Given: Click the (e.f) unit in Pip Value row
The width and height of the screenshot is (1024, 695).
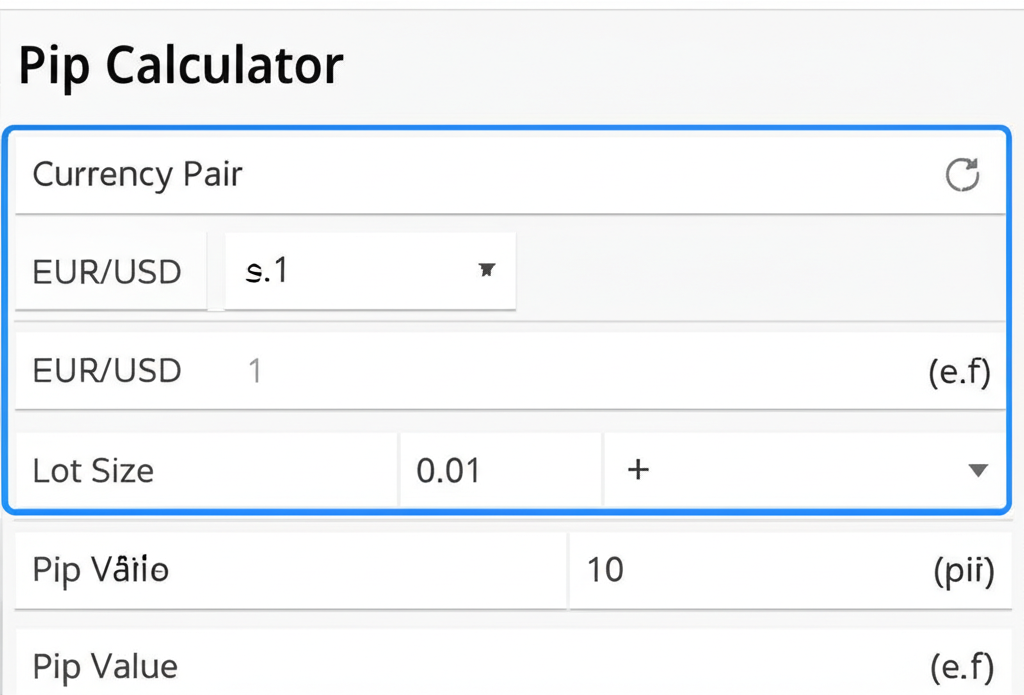Looking at the screenshot, I should click(x=959, y=666).
